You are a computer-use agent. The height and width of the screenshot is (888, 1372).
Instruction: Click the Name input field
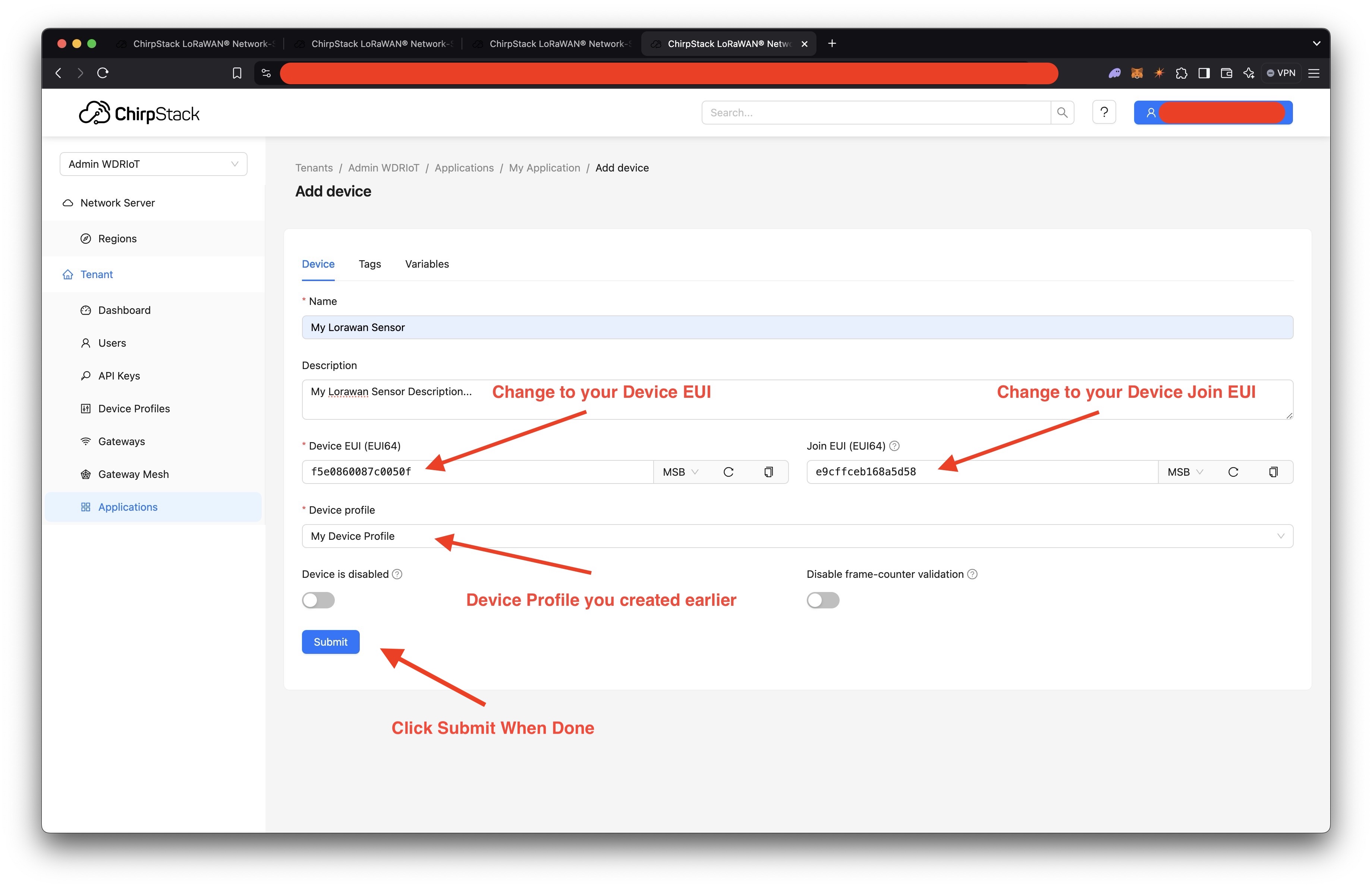[x=797, y=327]
